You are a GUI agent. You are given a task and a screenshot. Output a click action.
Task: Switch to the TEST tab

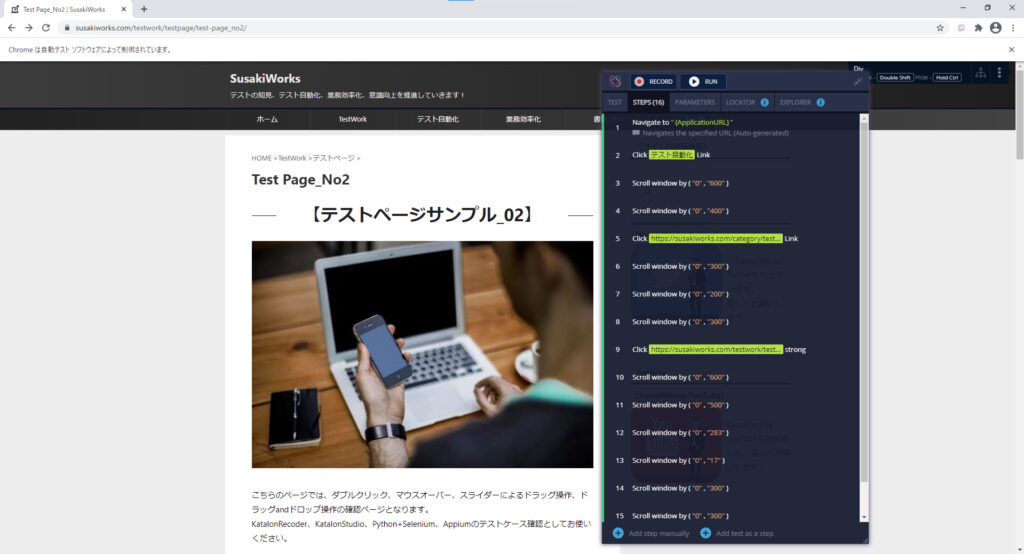615,103
